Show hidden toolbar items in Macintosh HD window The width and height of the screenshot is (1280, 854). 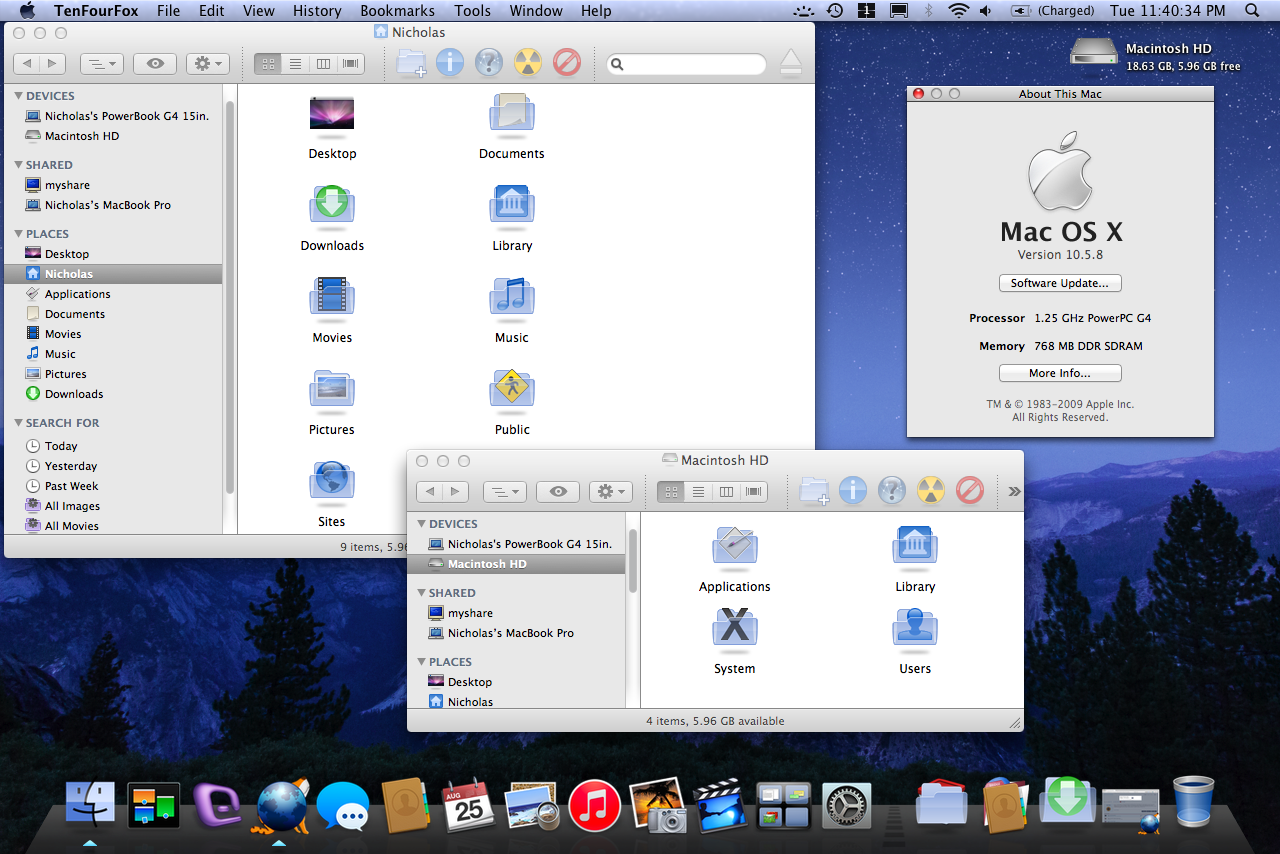1014,492
